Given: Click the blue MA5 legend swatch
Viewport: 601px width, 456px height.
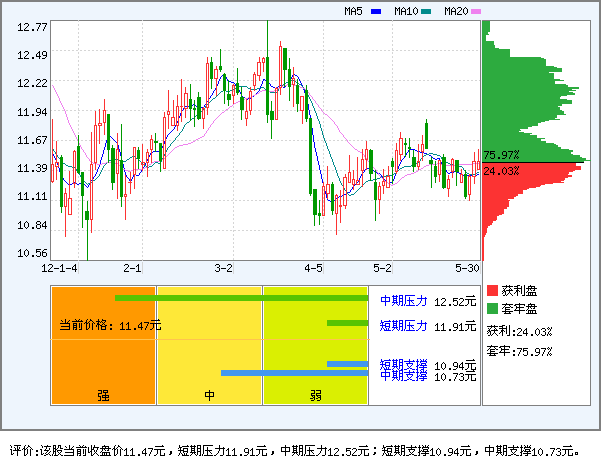Looking at the screenshot, I should [x=375, y=12].
